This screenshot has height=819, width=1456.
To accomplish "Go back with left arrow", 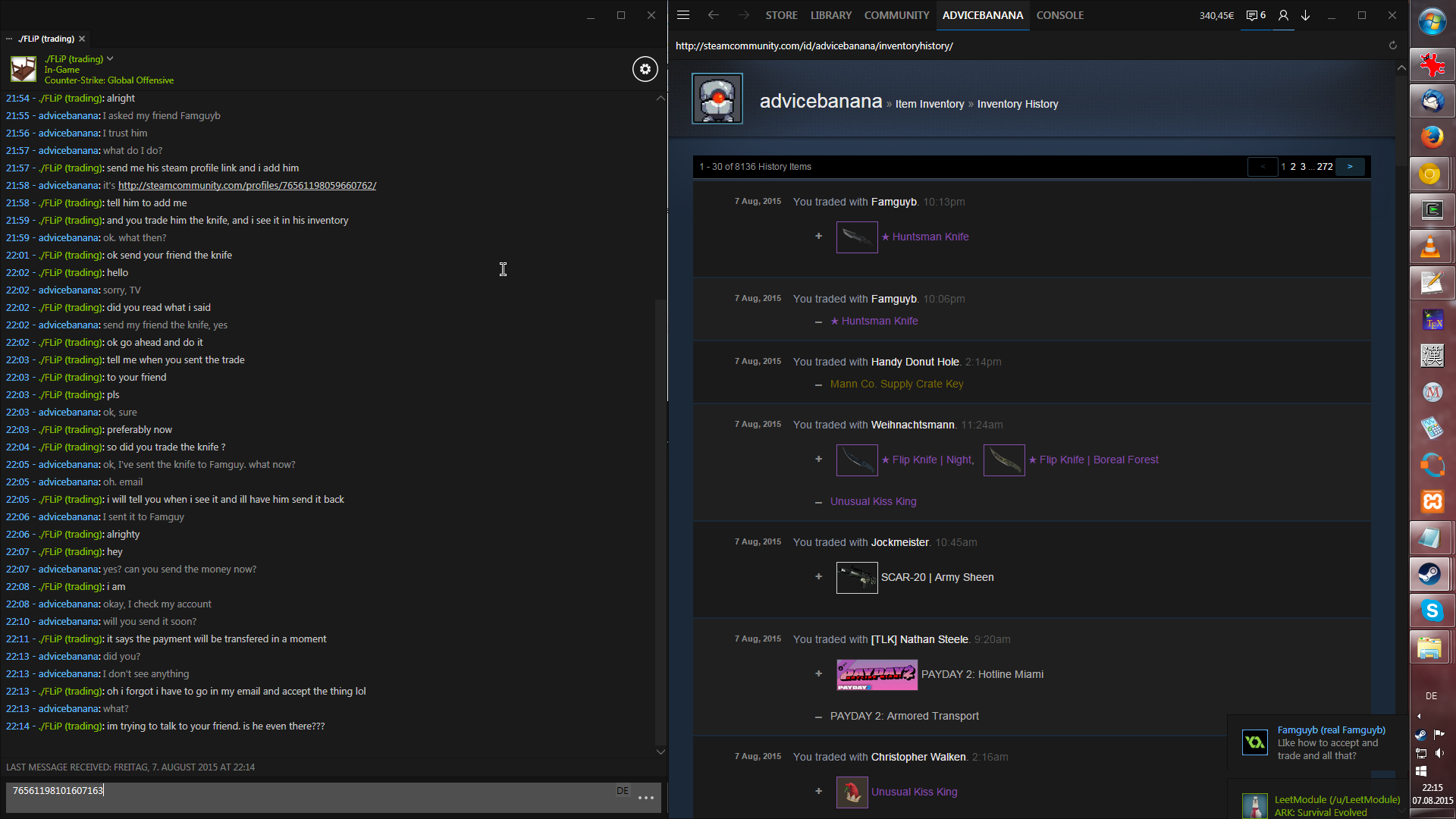I will (713, 15).
